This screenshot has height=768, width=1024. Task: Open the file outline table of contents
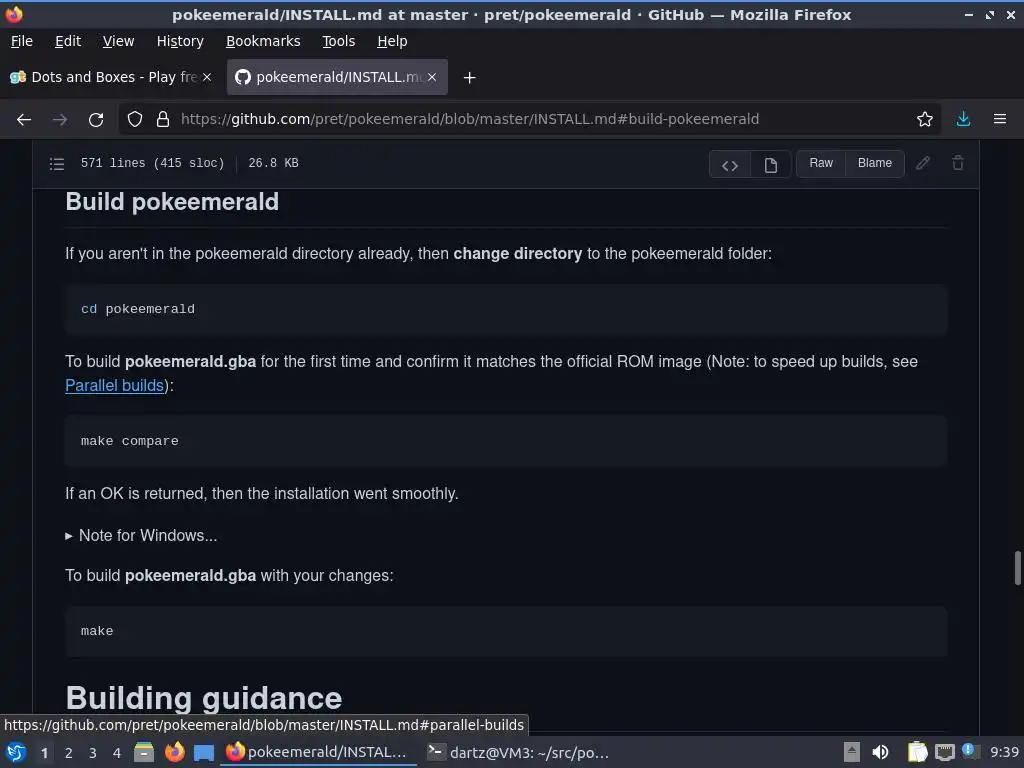click(x=57, y=163)
